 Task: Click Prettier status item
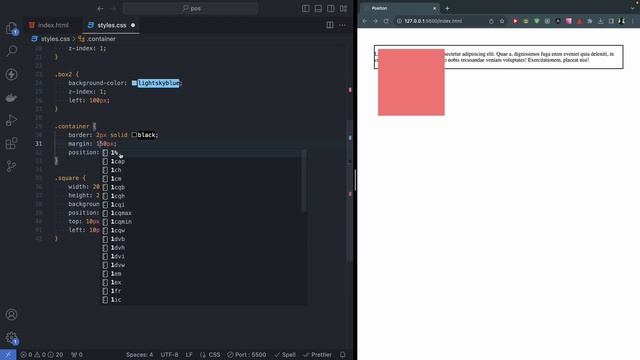(318, 355)
